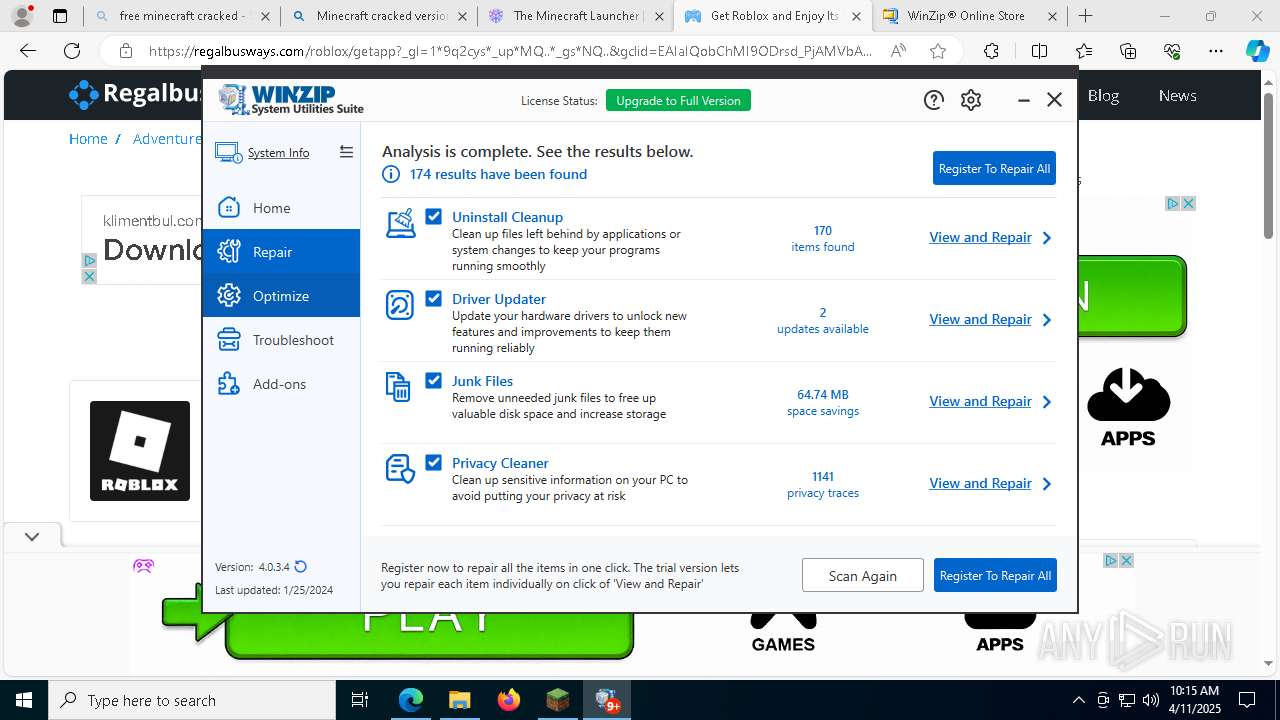Open Copilot icon in Edge
1280x720 pixels.
[x=1257, y=51]
